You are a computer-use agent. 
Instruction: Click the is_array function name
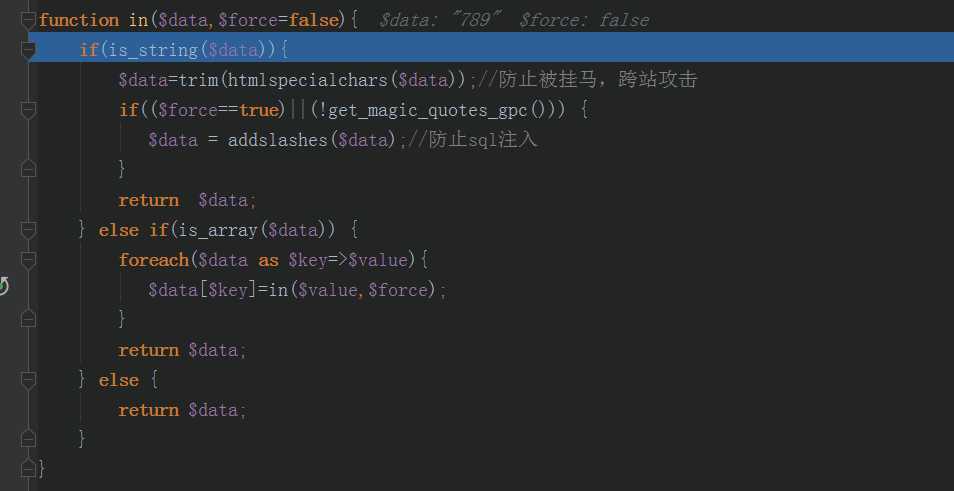point(218,231)
